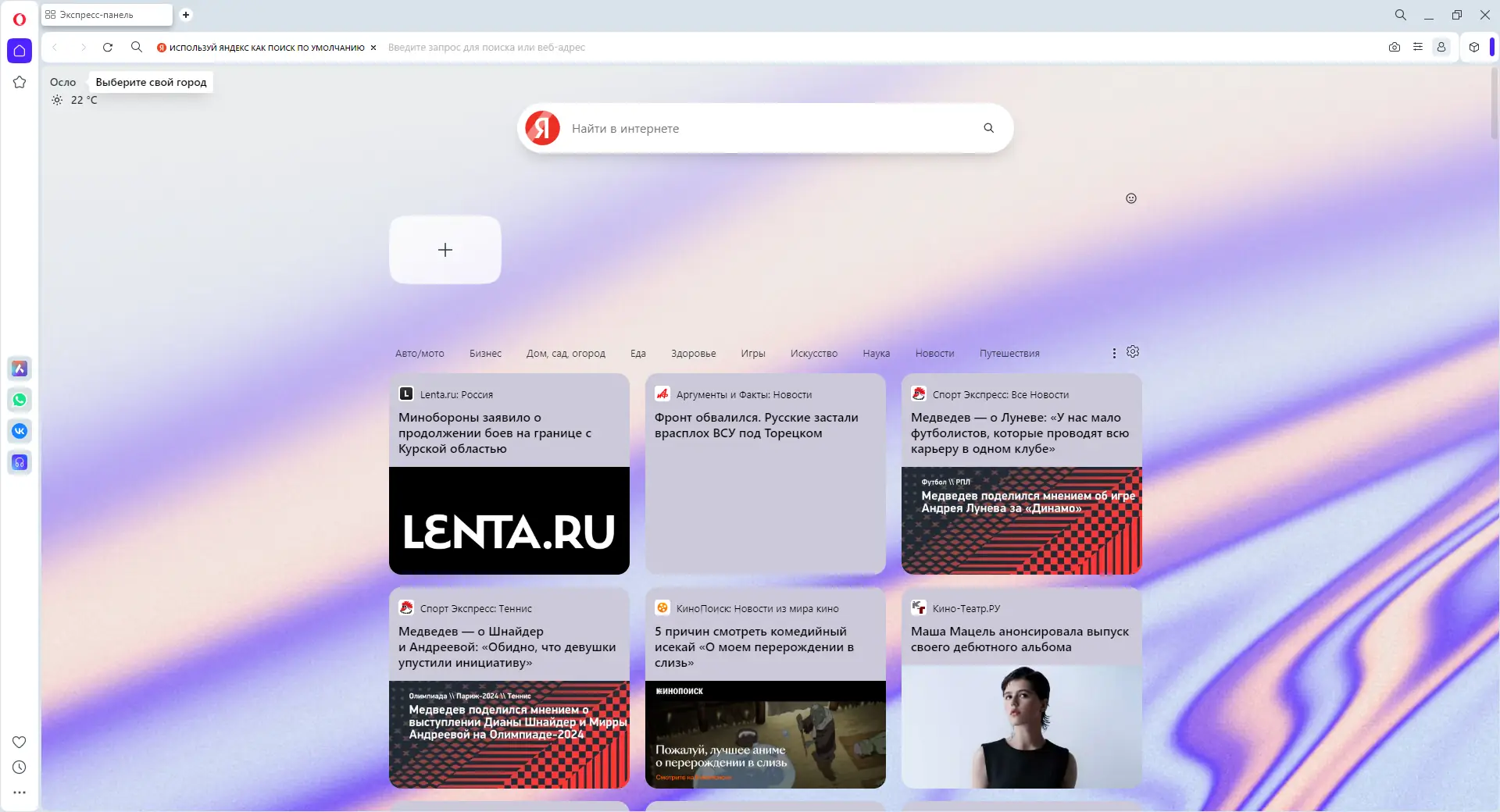Open WhatsApp in the sidebar

(20, 400)
